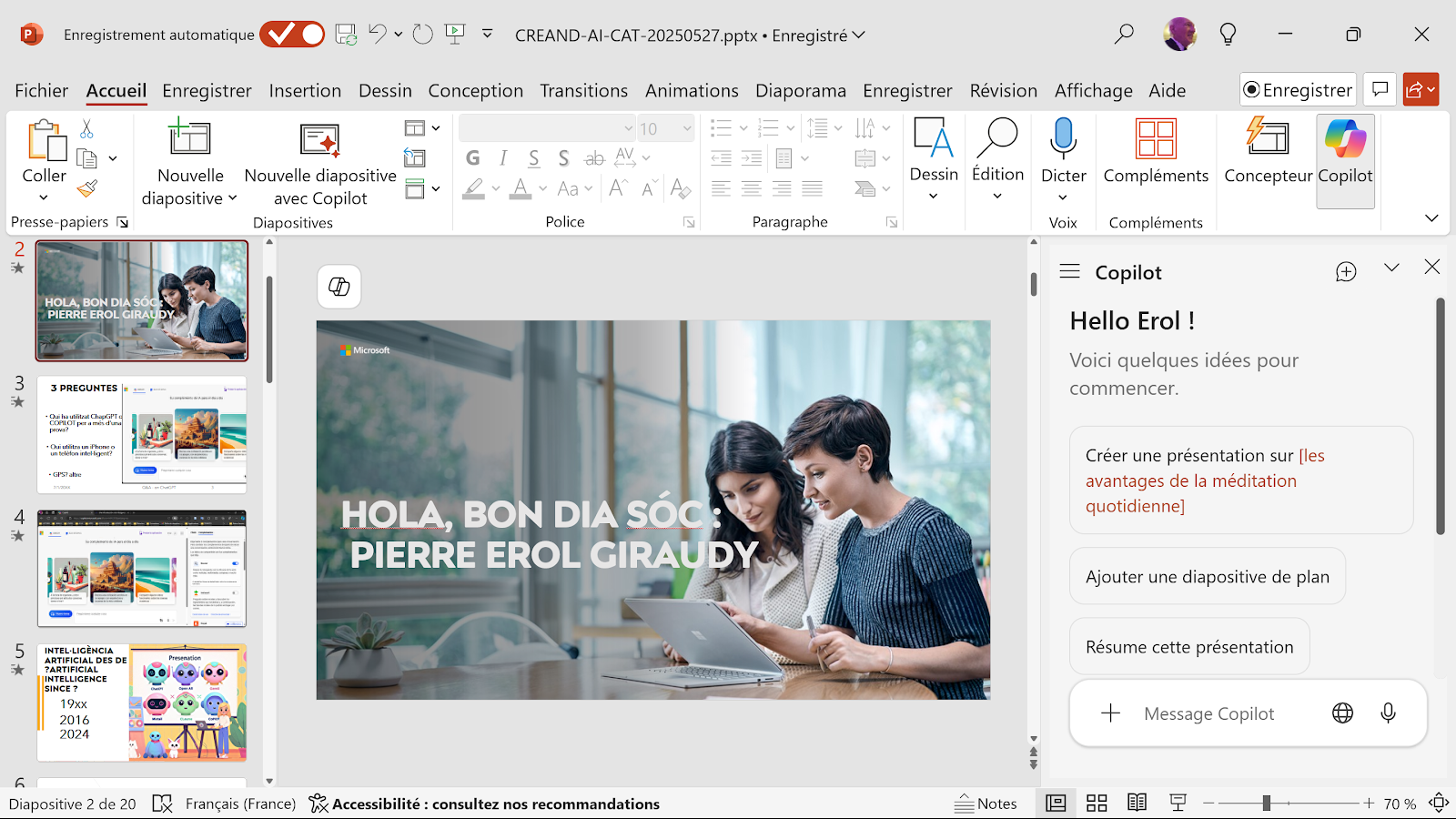Open the Fichier menu

click(x=41, y=91)
